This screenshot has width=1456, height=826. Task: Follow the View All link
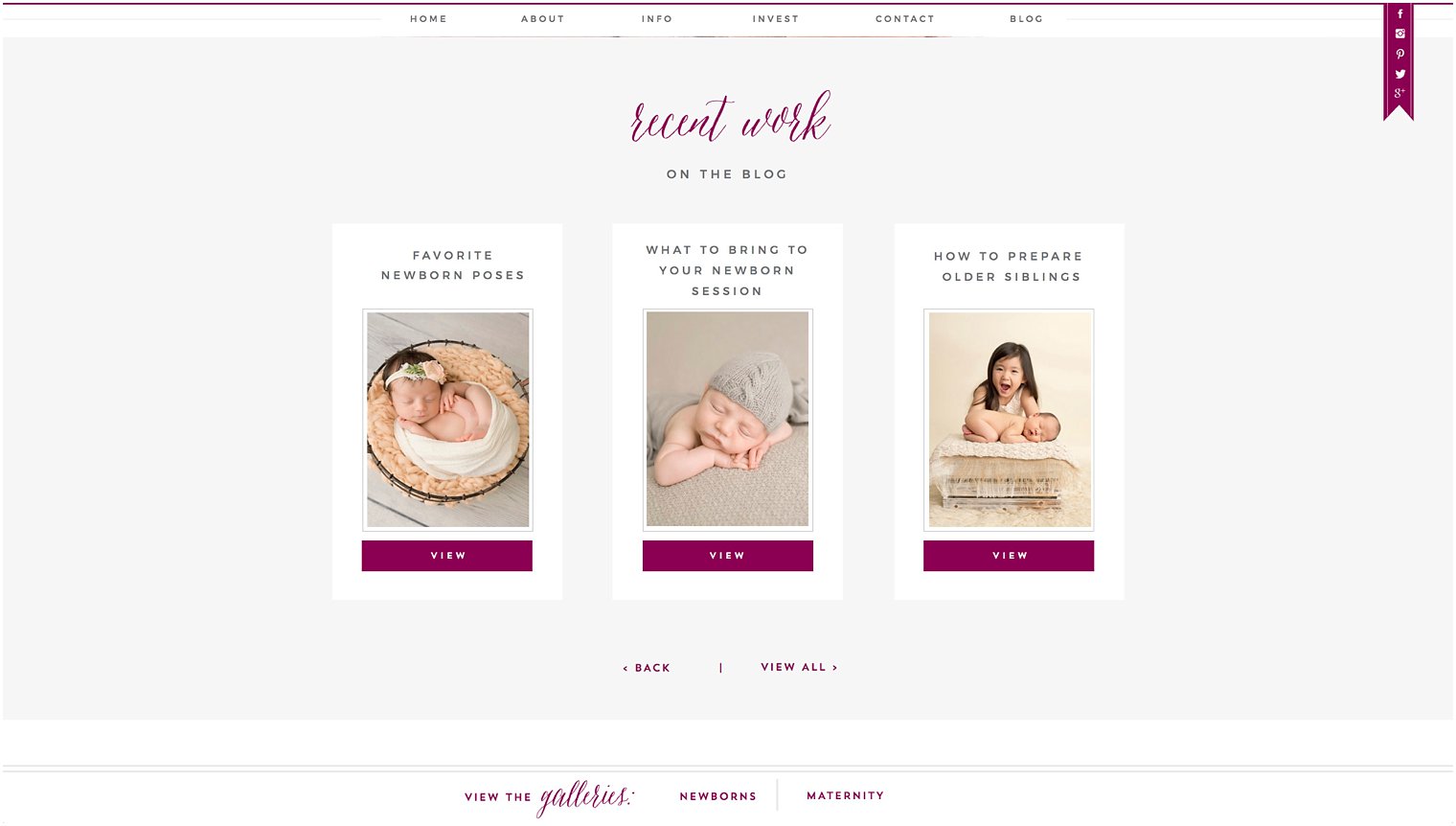coord(799,667)
